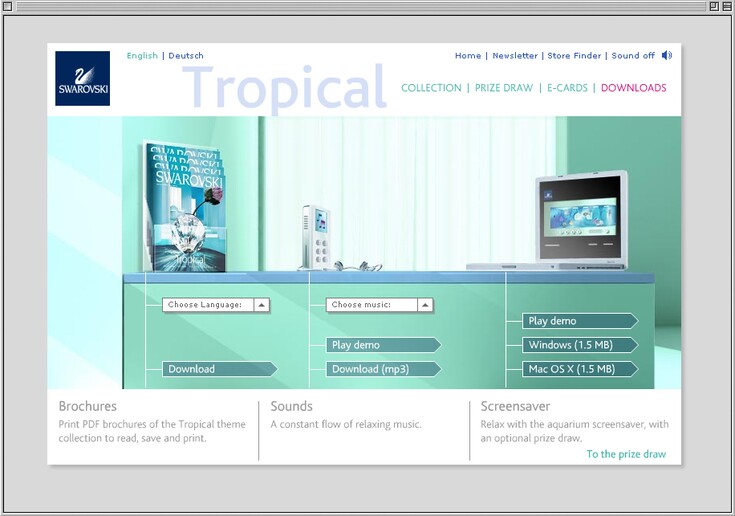Click the Swarovski swan logo

pos(82,78)
